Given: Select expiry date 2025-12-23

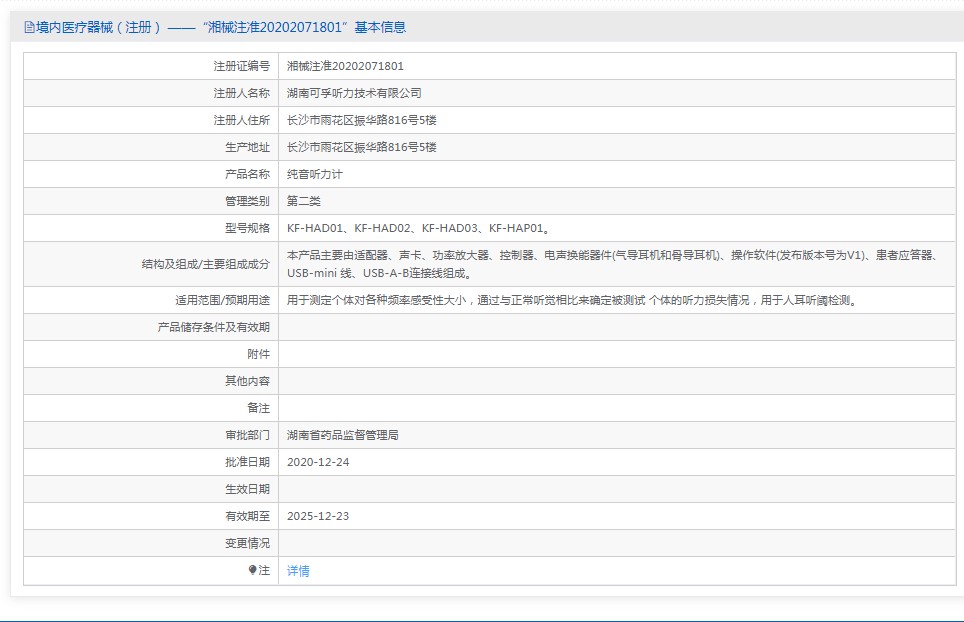Looking at the screenshot, I should [x=318, y=516].
